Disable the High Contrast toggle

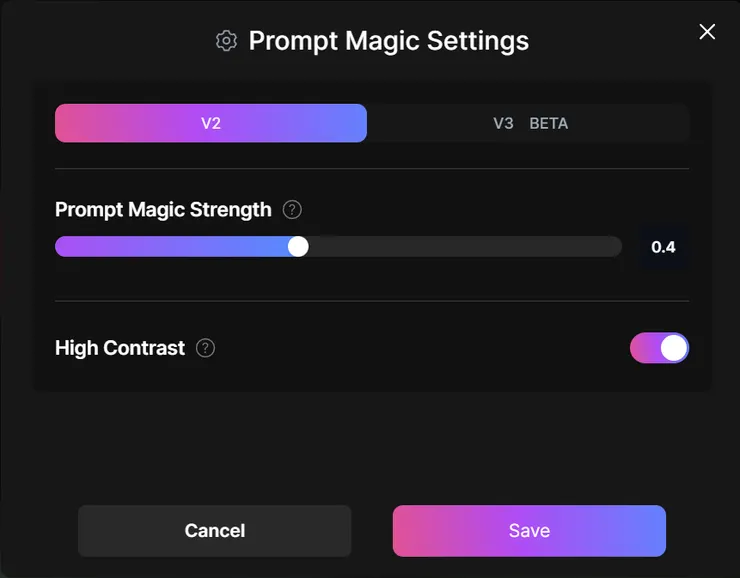(x=659, y=348)
